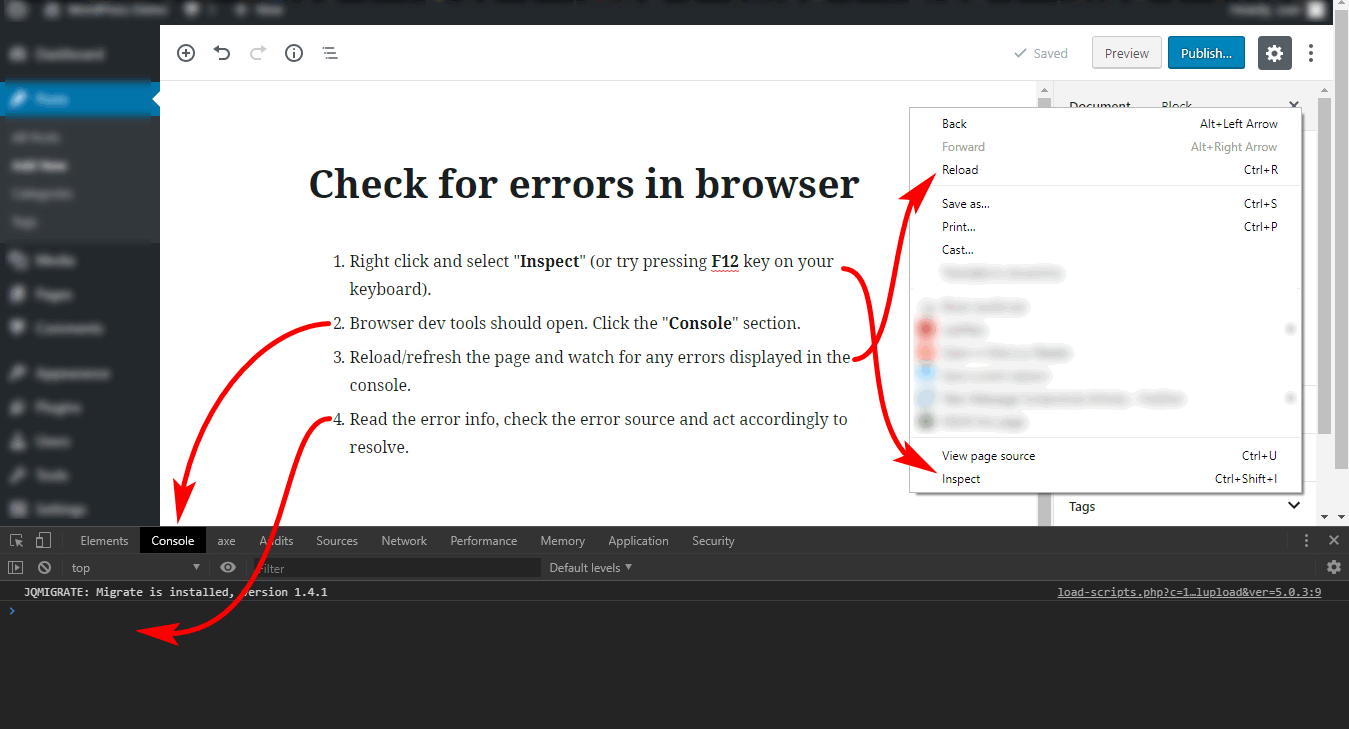Image resolution: width=1349 pixels, height=729 pixels.
Task: Select the Application tab
Action: pyautogui.click(x=638, y=540)
